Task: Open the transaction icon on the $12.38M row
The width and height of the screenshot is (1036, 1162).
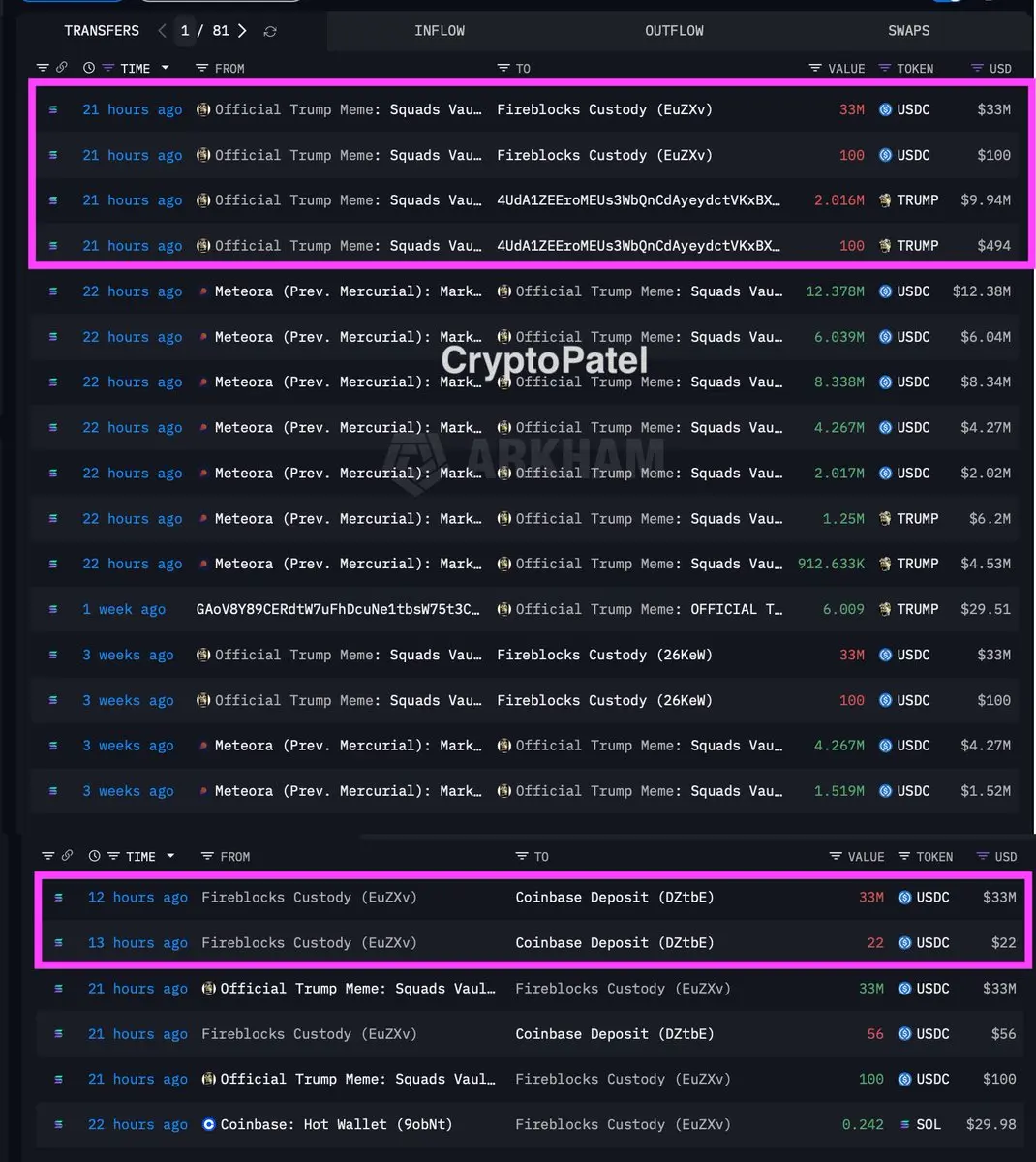Action: point(53,290)
